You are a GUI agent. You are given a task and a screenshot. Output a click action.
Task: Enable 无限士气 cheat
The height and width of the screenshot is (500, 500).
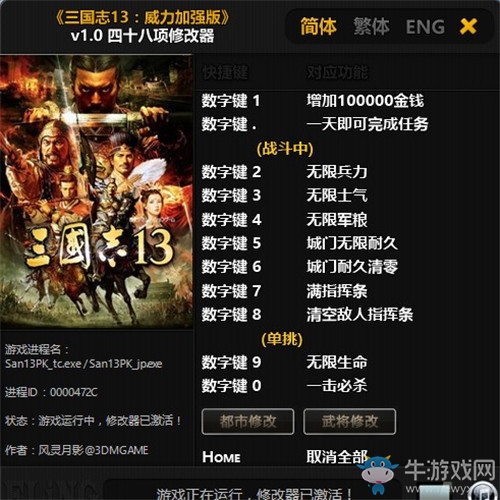pyautogui.click(x=337, y=195)
